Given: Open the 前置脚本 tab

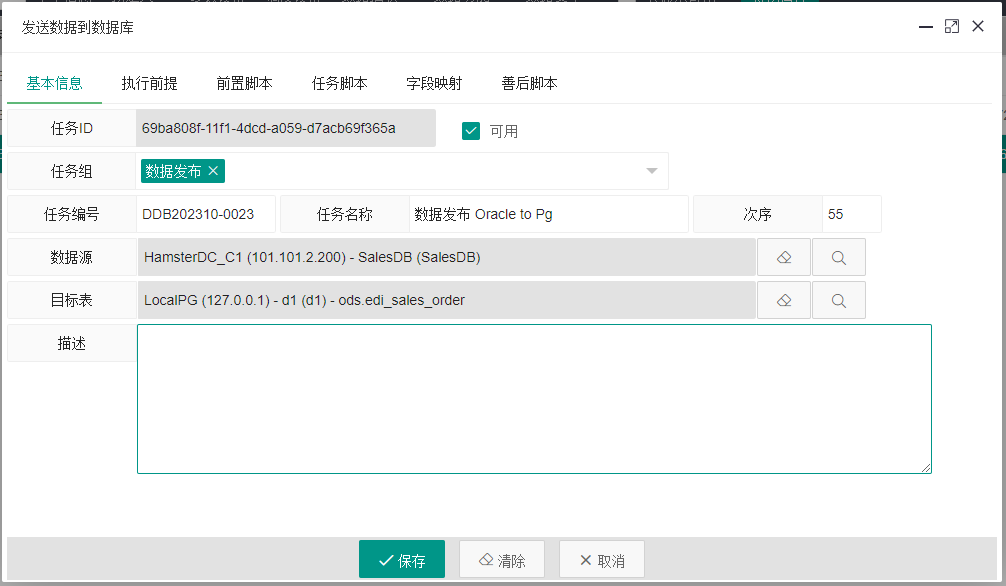Looking at the screenshot, I should click(244, 83).
